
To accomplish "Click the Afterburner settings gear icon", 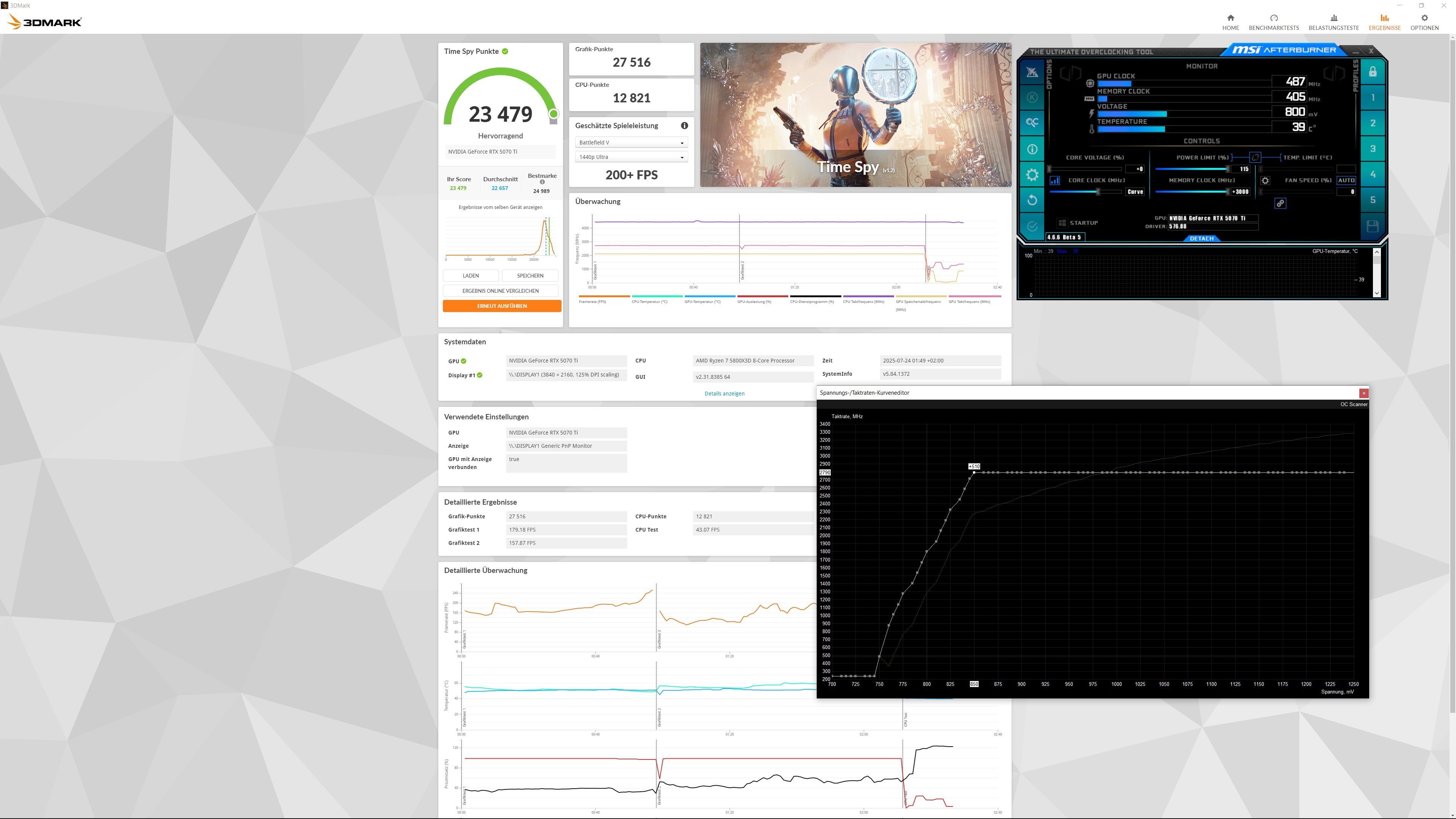I will click(x=1032, y=175).
